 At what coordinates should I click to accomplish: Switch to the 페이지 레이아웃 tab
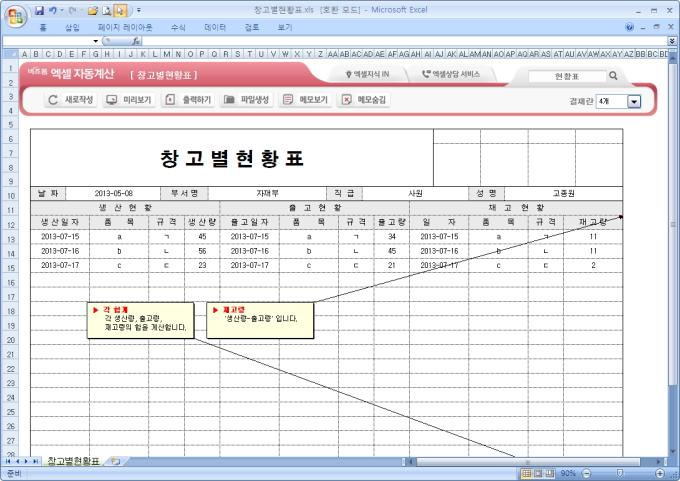click(x=125, y=27)
